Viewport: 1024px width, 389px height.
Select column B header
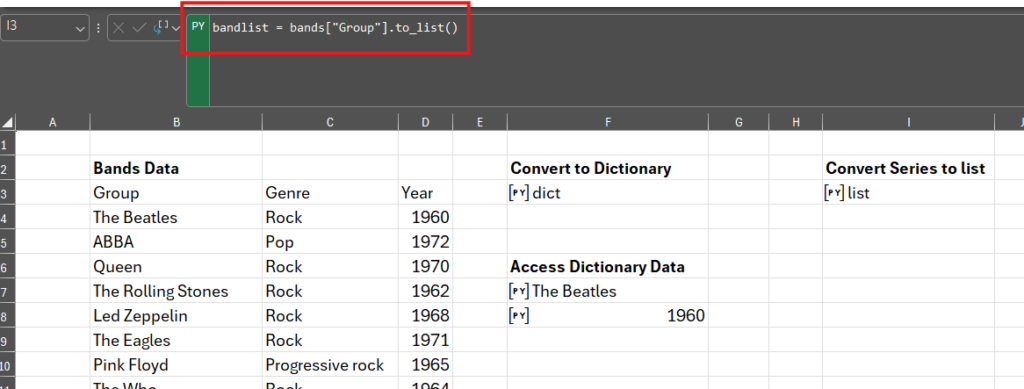click(176, 122)
